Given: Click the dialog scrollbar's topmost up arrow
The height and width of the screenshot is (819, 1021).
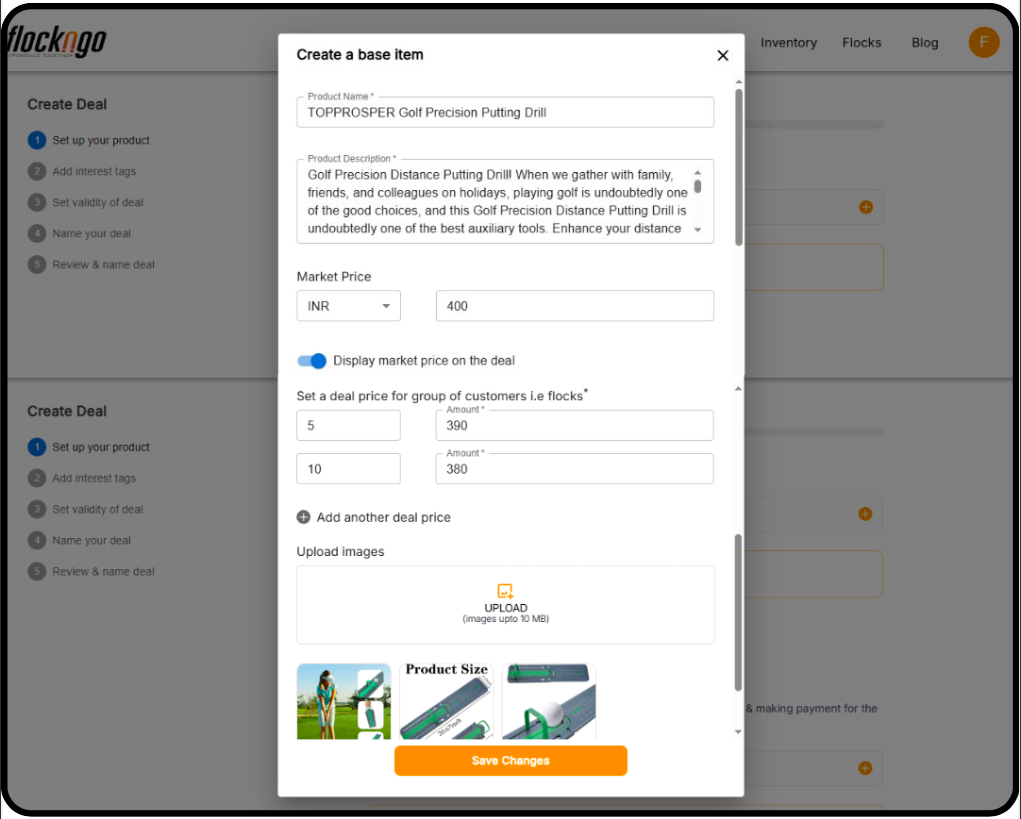Looking at the screenshot, I should click(738, 82).
